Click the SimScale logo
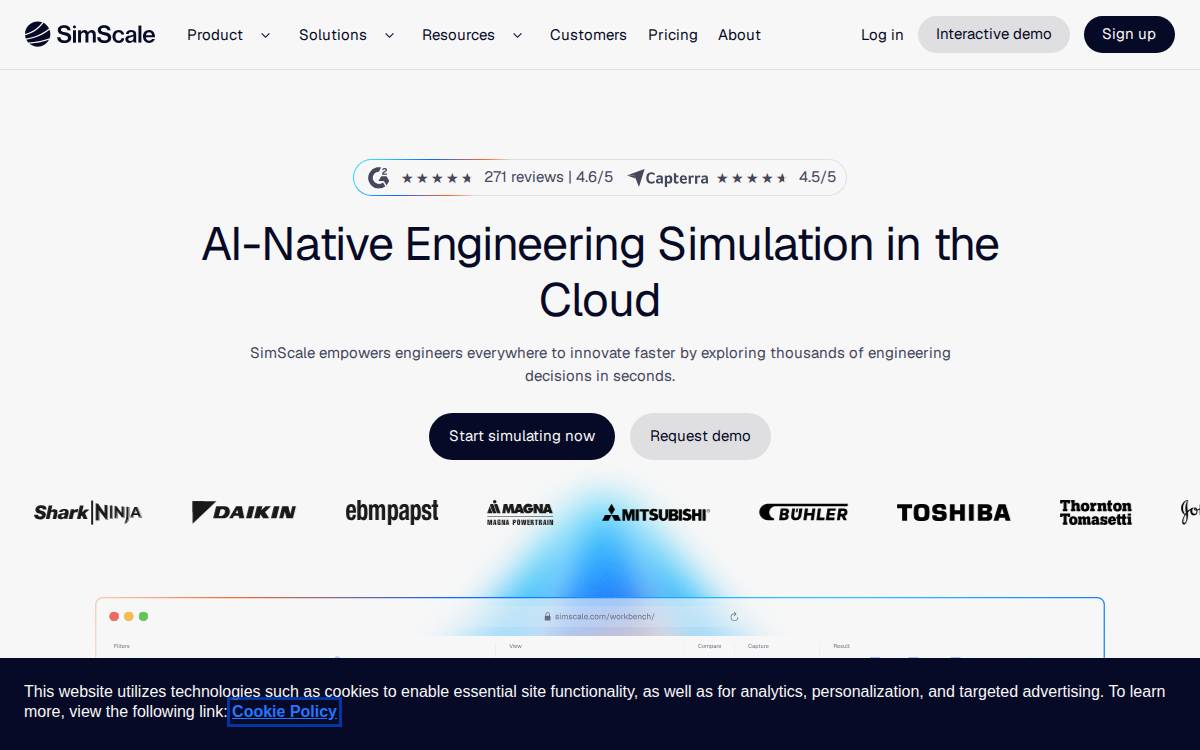Image resolution: width=1200 pixels, height=750 pixels. [90, 34]
